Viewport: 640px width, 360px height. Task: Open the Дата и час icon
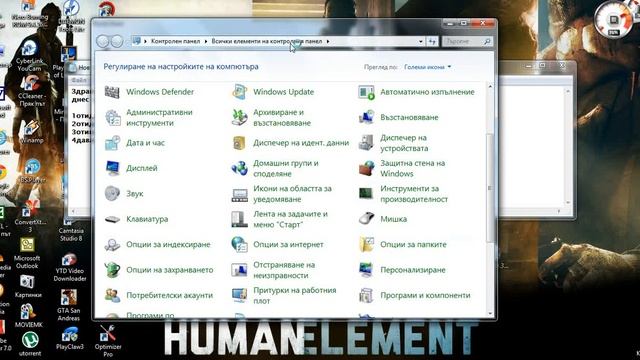click(112, 143)
